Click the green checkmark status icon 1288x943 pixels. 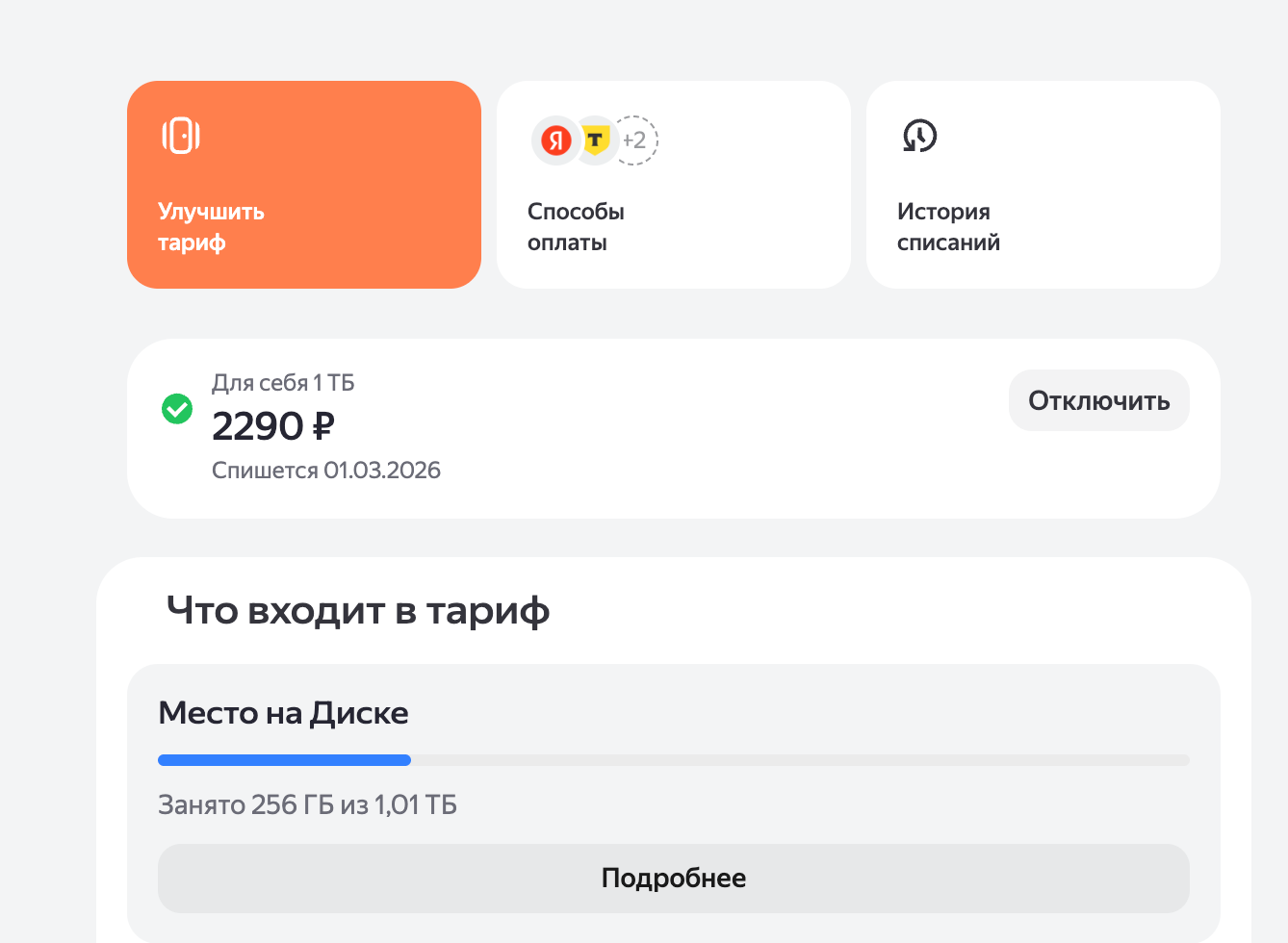[177, 409]
